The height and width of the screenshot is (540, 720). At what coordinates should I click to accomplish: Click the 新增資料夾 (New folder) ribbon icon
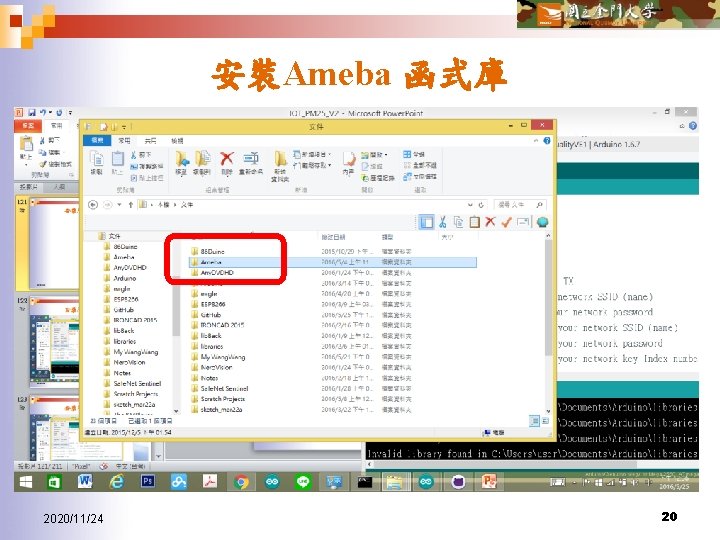point(280,165)
